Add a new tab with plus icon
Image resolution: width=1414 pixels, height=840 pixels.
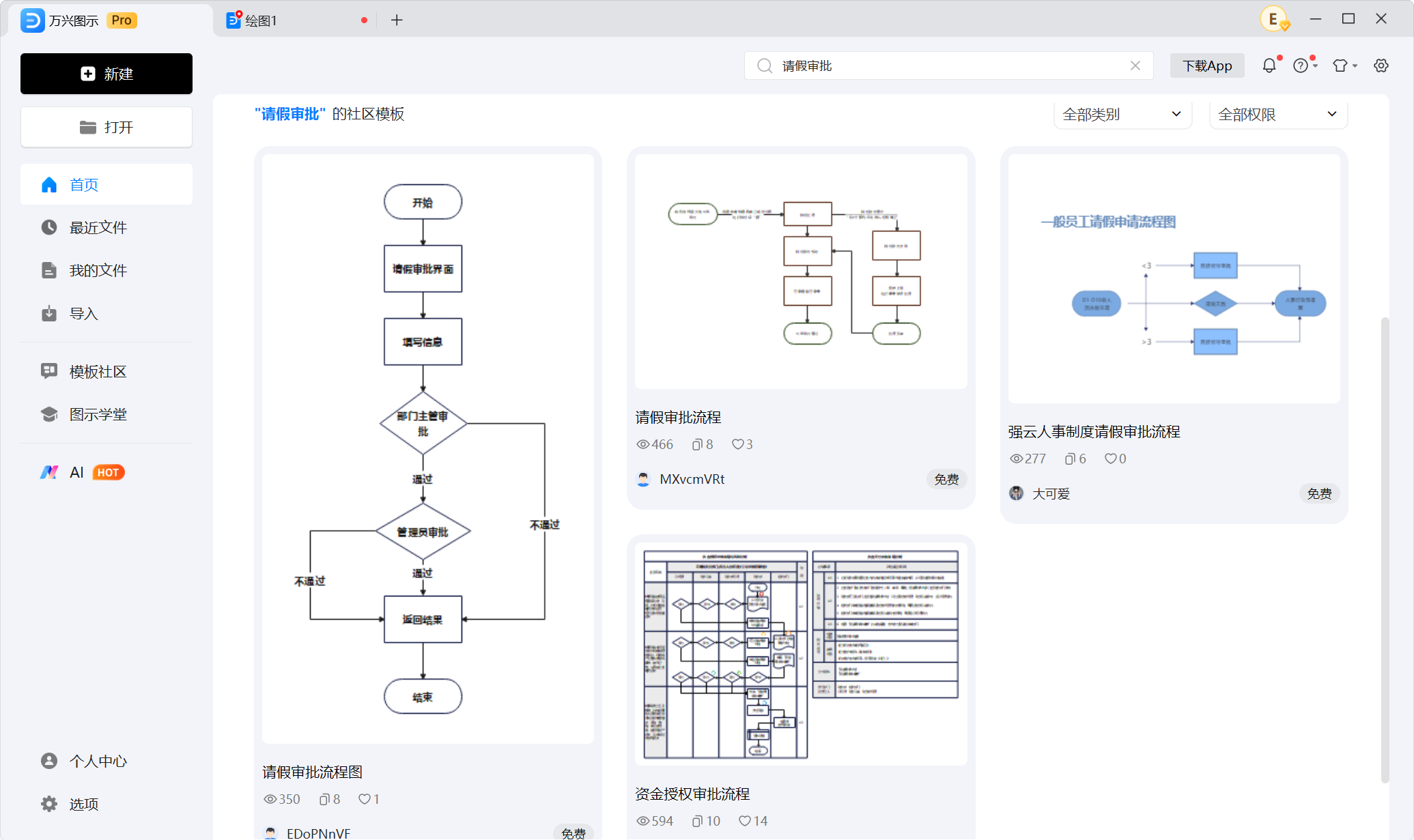(397, 20)
